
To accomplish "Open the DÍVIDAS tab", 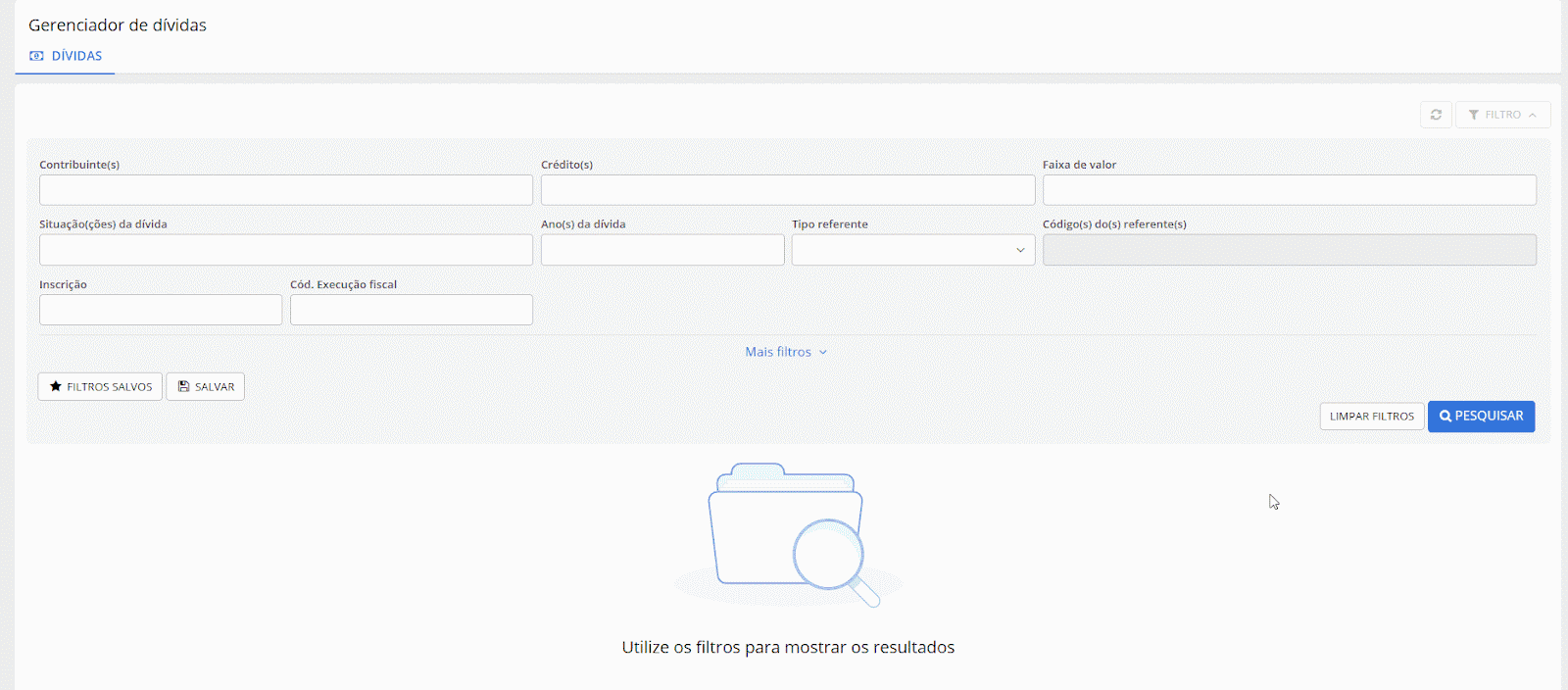I will tap(66, 56).
